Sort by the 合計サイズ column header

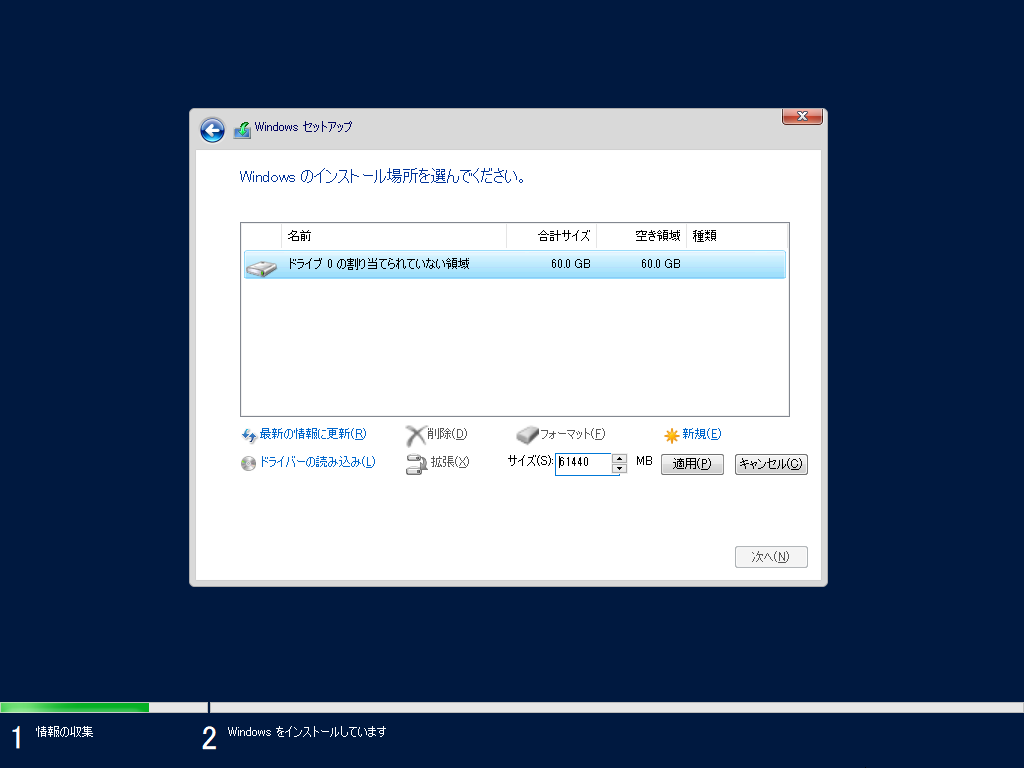(x=564, y=236)
